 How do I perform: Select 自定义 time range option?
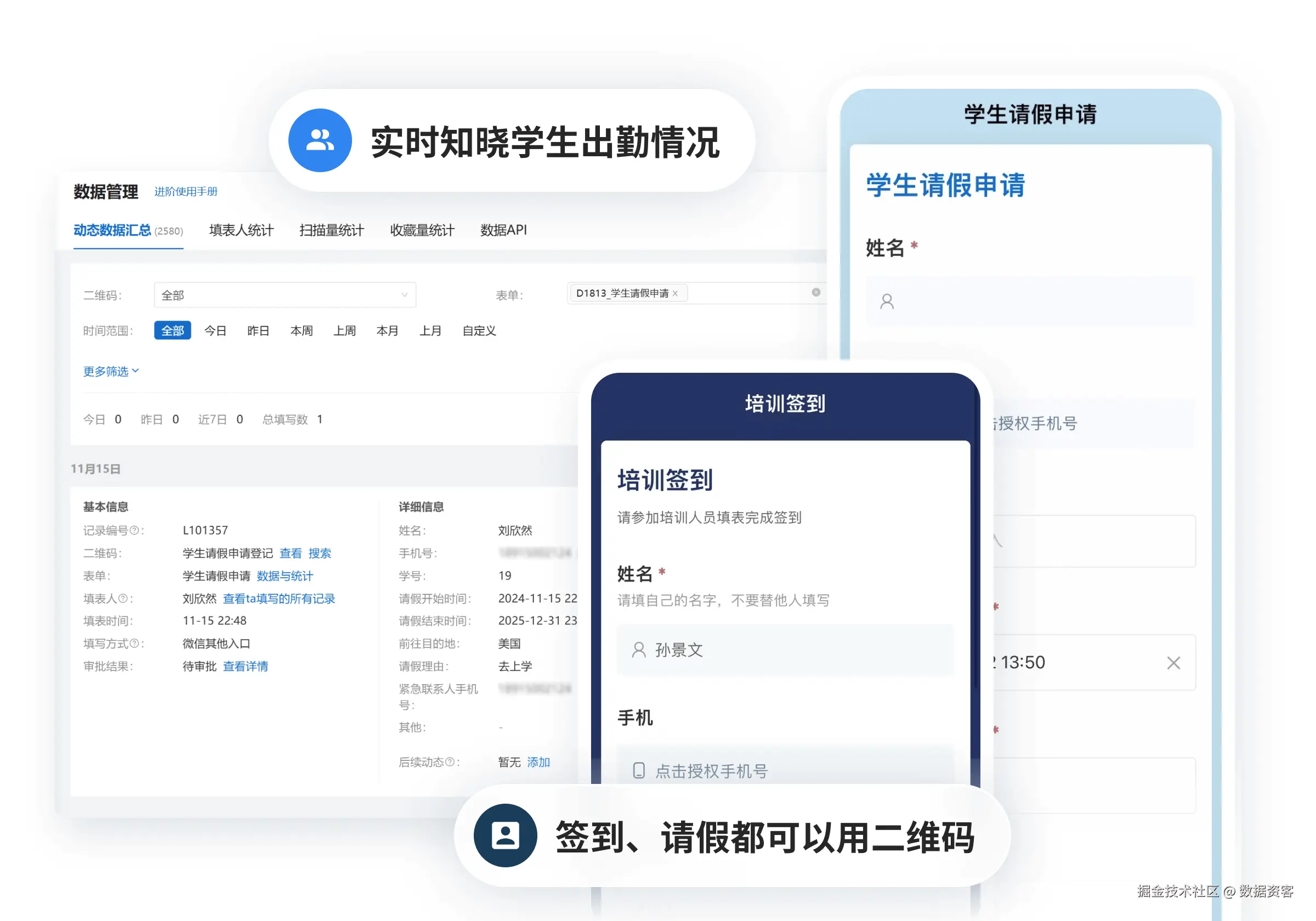pos(479,331)
